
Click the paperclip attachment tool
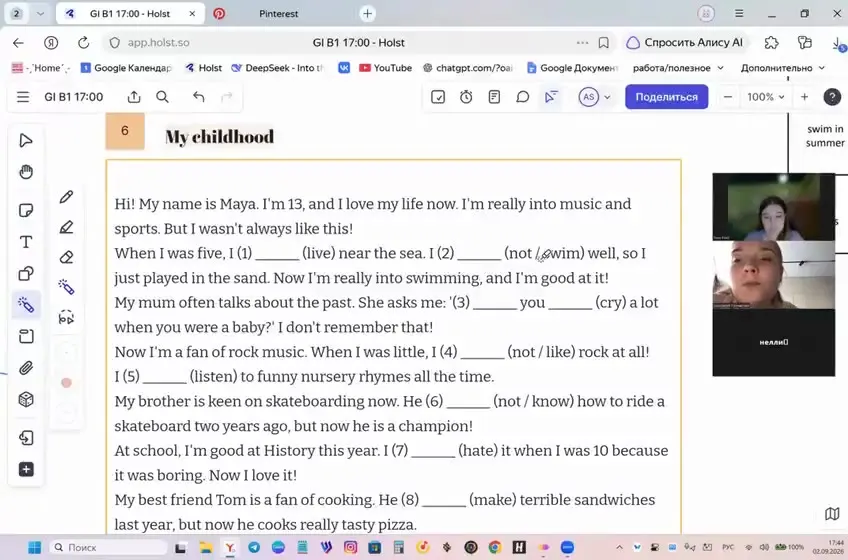25,368
